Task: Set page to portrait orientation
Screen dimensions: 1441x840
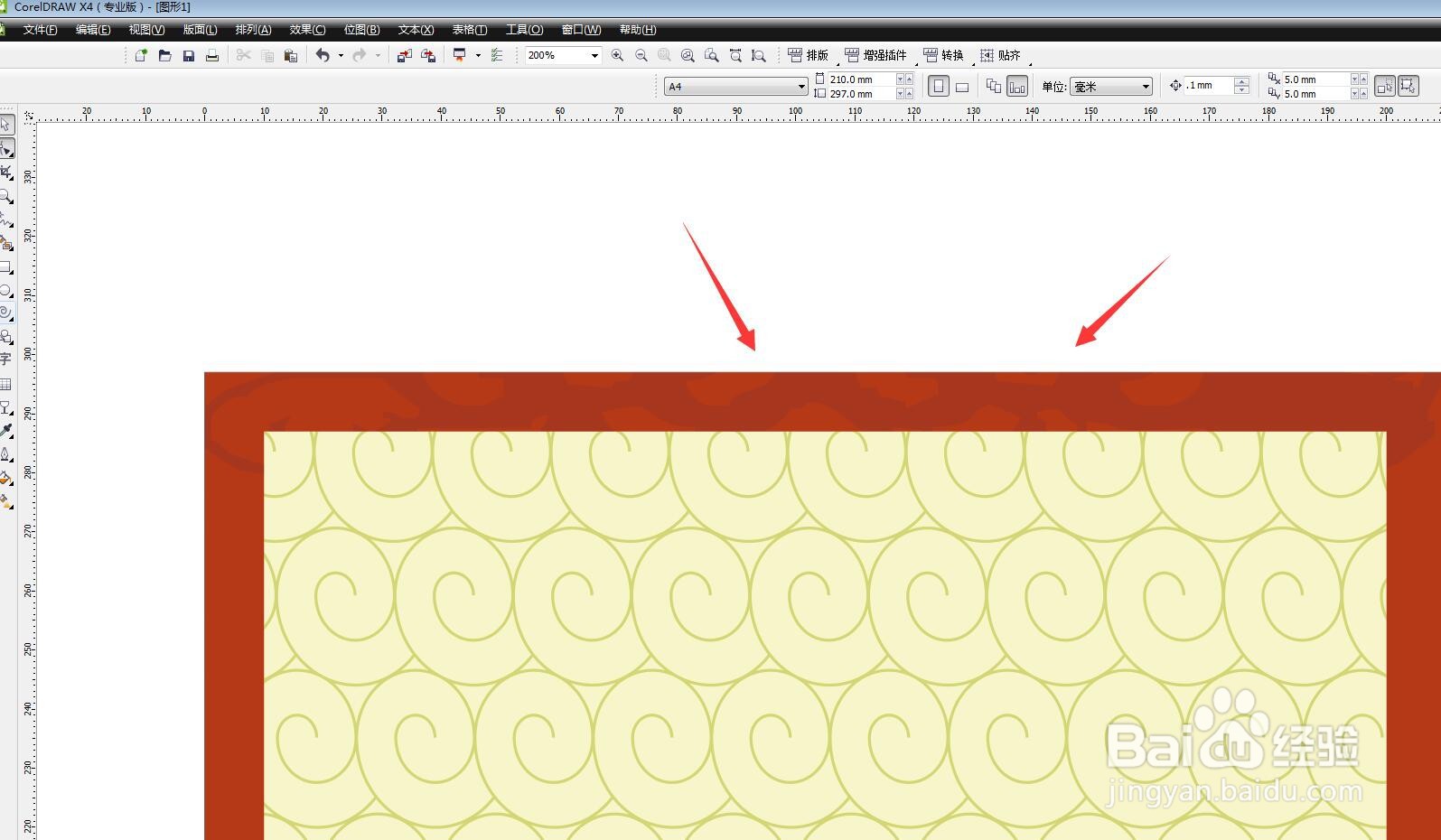Action: click(x=939, y=86)
